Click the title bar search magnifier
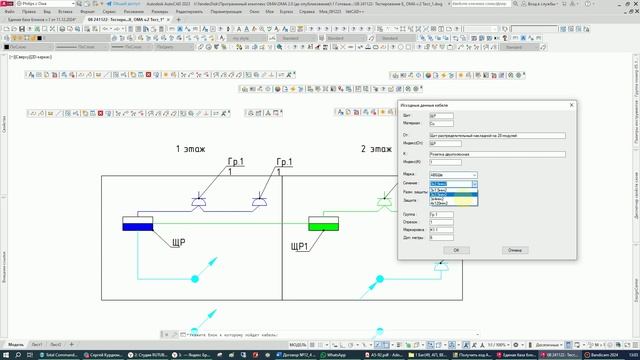The width and height of the screenshot is (640, 360). point(516,4)
